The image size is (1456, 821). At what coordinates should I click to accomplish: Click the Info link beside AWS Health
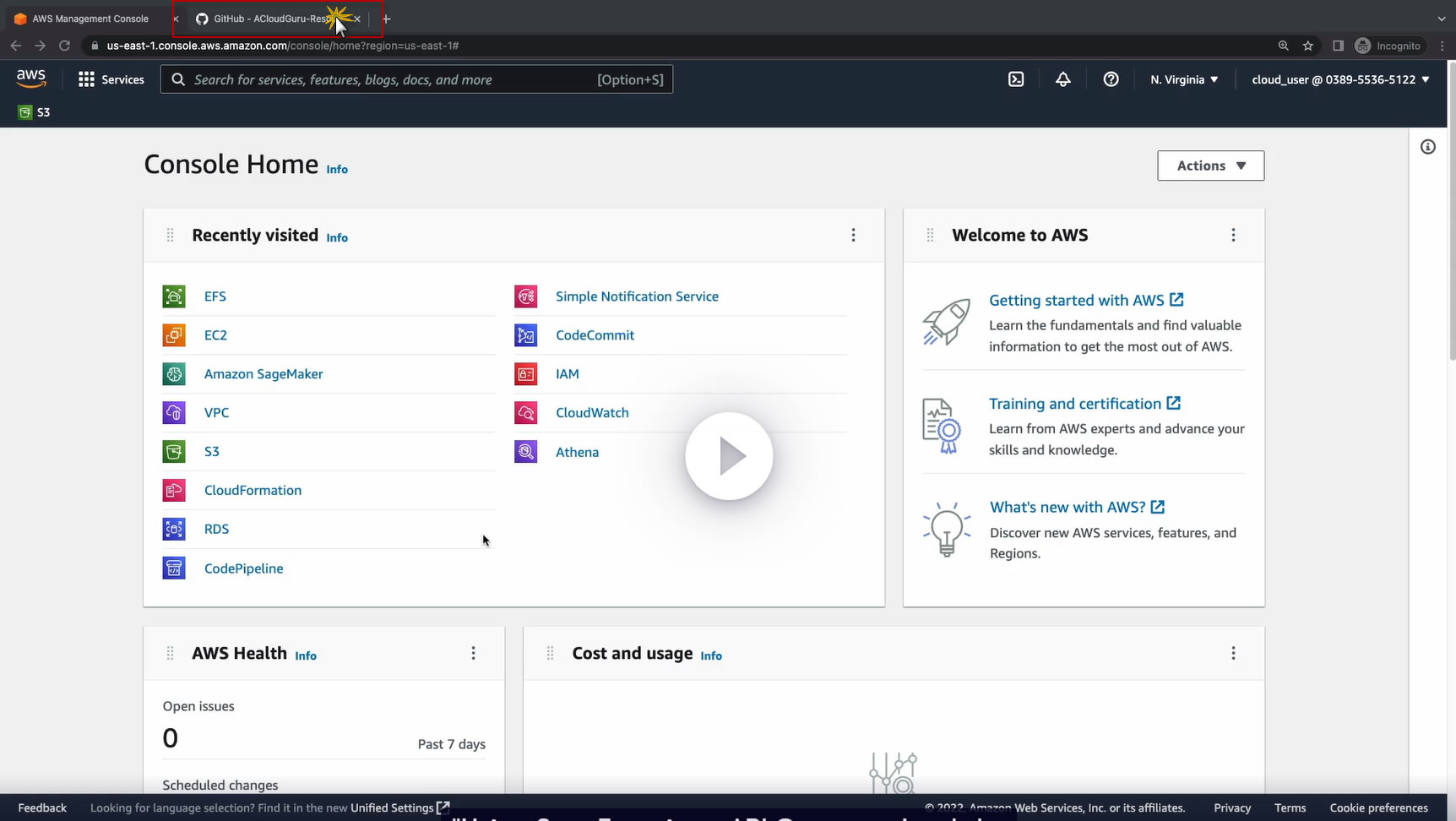306,655
